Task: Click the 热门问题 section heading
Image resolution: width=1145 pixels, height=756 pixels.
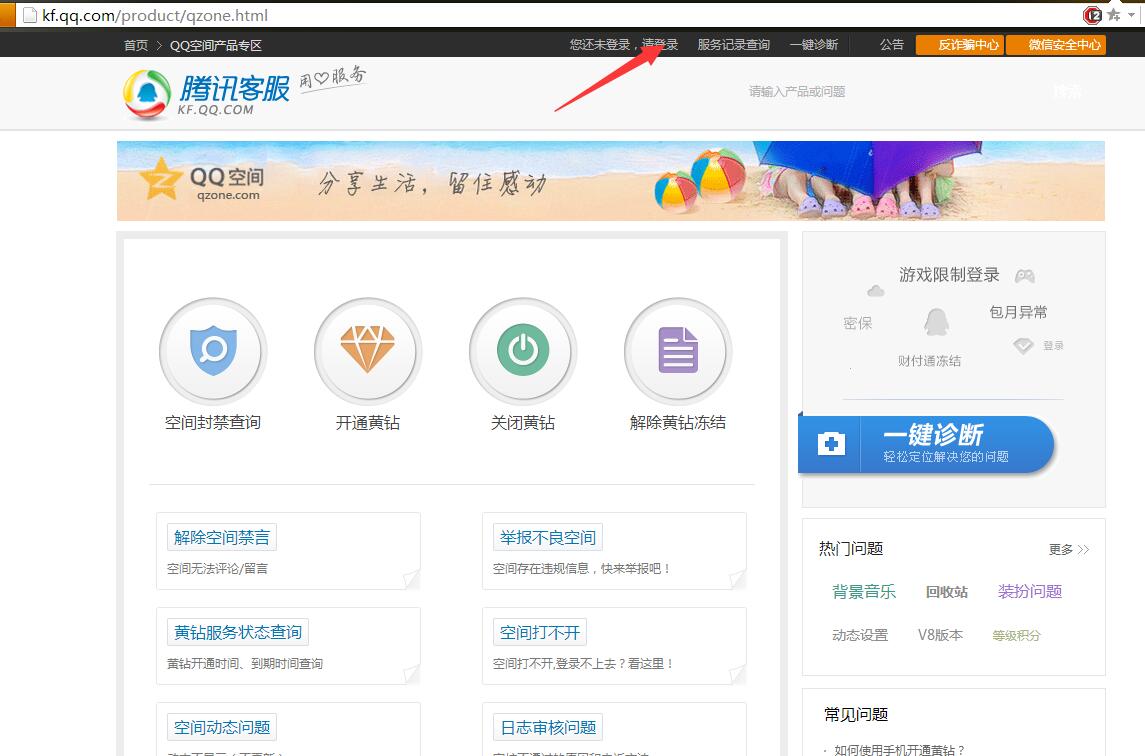Action: point(851,549)
